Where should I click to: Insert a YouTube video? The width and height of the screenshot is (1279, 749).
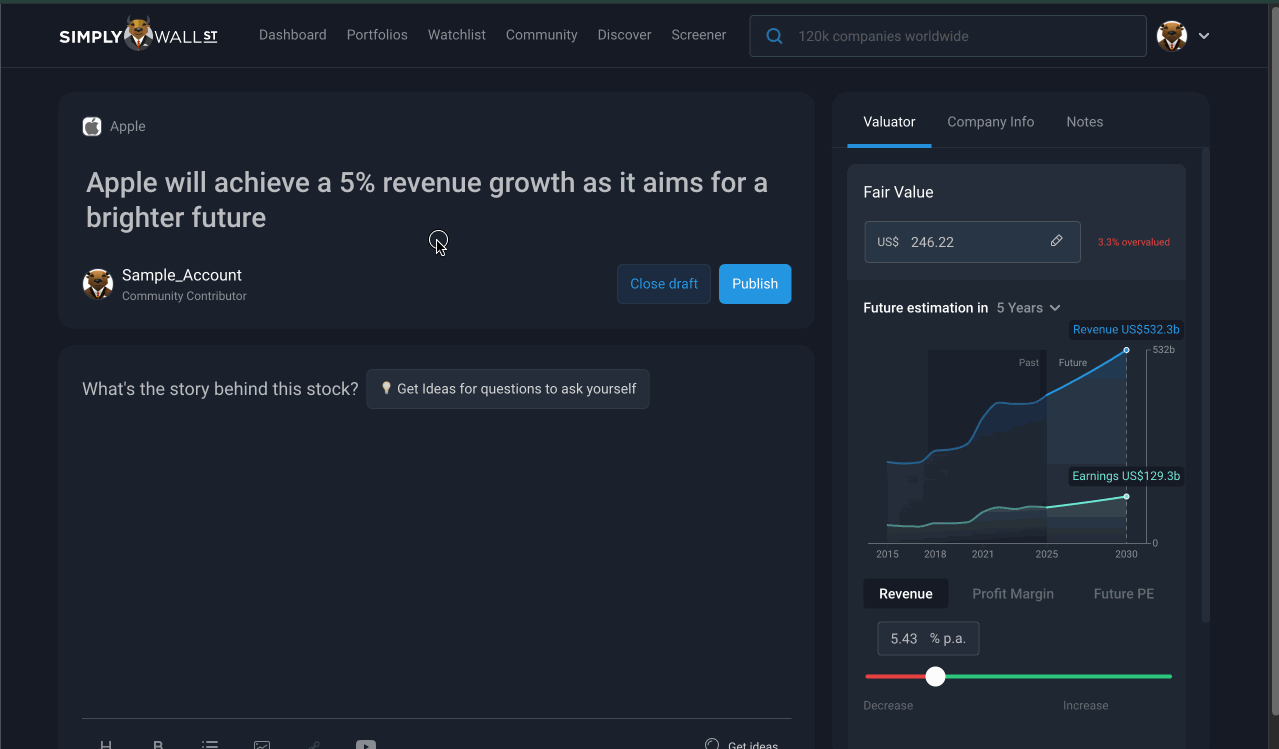366,745
